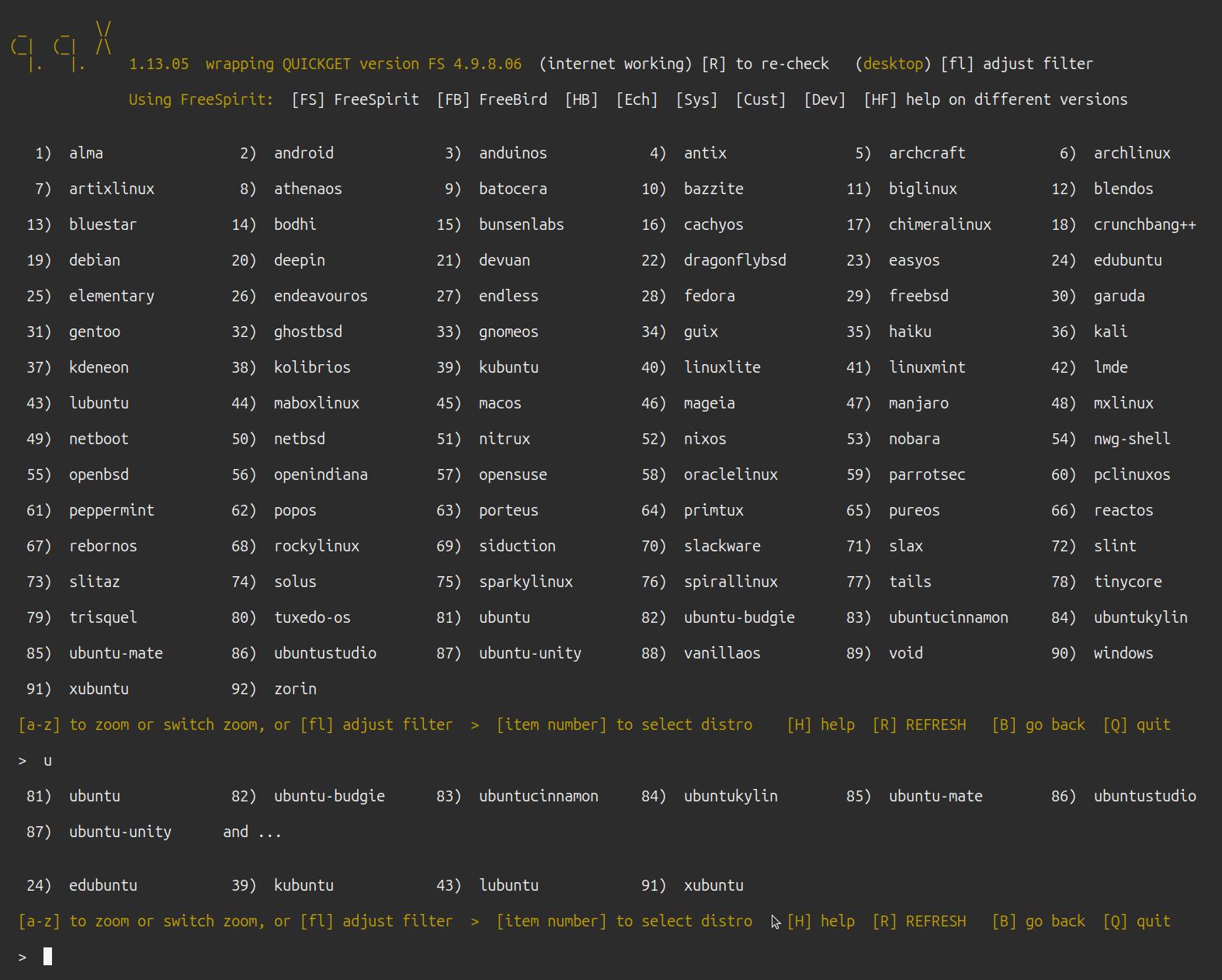
Task: Select 'tails' entry number 77
Action: [910, 582]
